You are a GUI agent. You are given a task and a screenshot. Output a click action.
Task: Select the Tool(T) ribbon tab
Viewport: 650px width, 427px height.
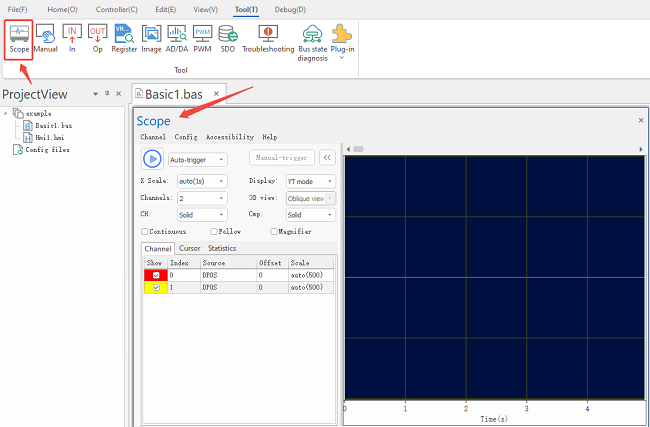click(x=246, y=9)
